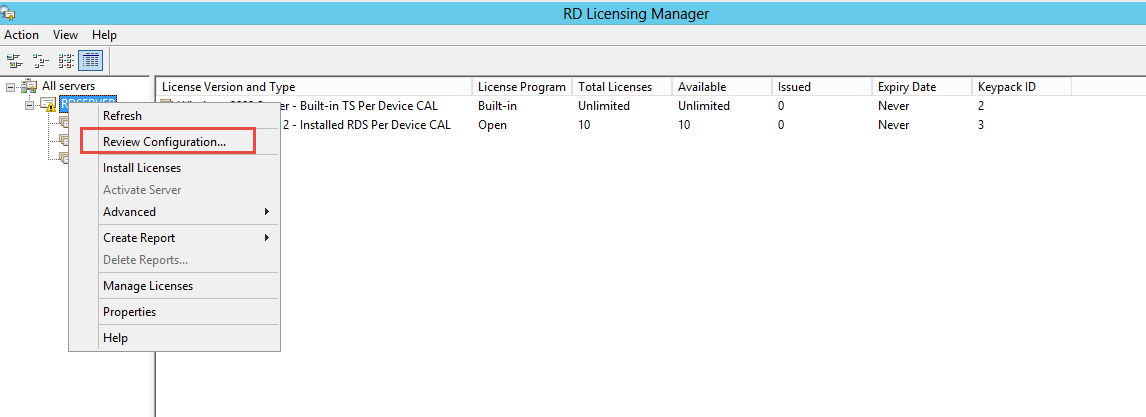Viewport: 1146px width, 417px height.
Task: Click Never expiry for the Built-in row
Action: (x=894, y=106)
